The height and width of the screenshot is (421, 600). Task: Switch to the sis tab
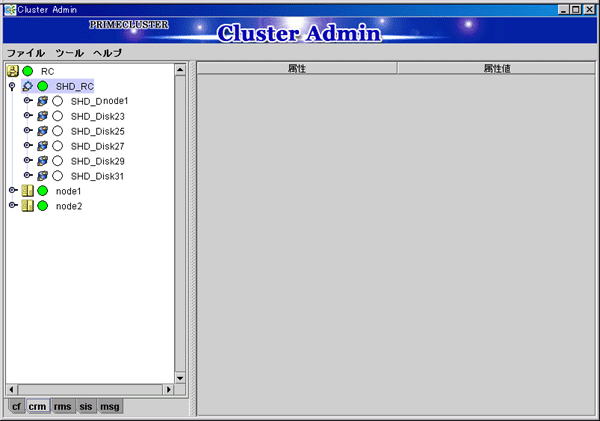86,406
